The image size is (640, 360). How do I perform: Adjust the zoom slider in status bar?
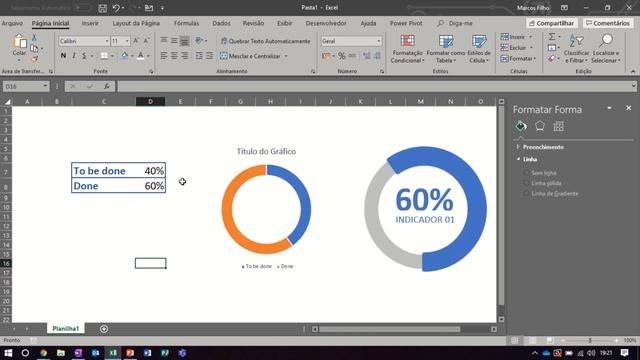(590, 340)
